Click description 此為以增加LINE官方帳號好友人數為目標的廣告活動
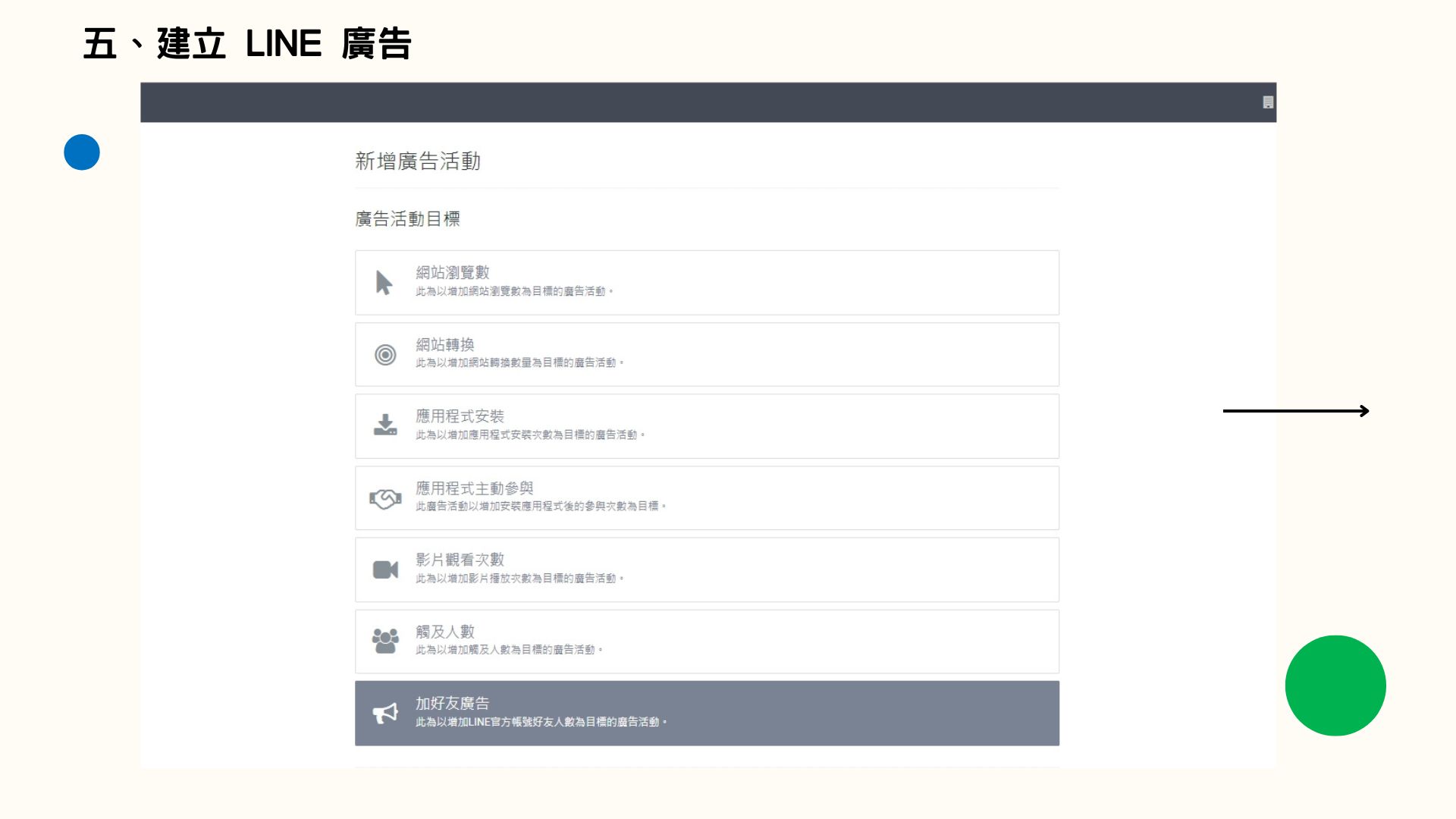1456x819 pixels. click(x=541, y=722)
